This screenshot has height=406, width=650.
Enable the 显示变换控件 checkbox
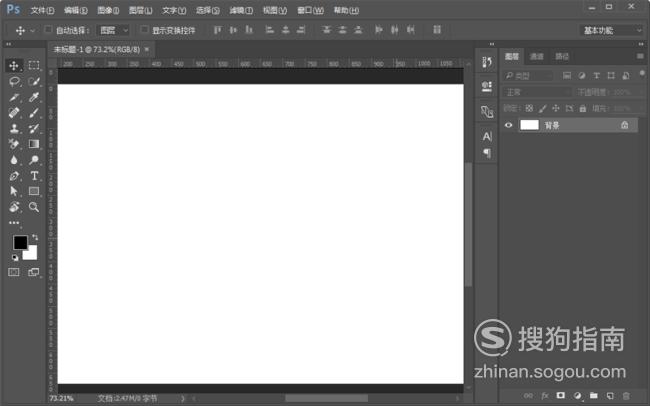[144, 29]
